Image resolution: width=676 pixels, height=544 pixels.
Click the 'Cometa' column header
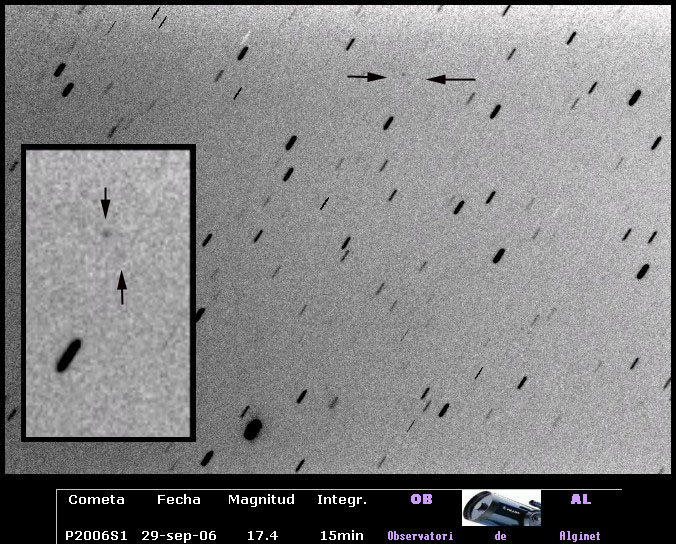pos(97,500)
